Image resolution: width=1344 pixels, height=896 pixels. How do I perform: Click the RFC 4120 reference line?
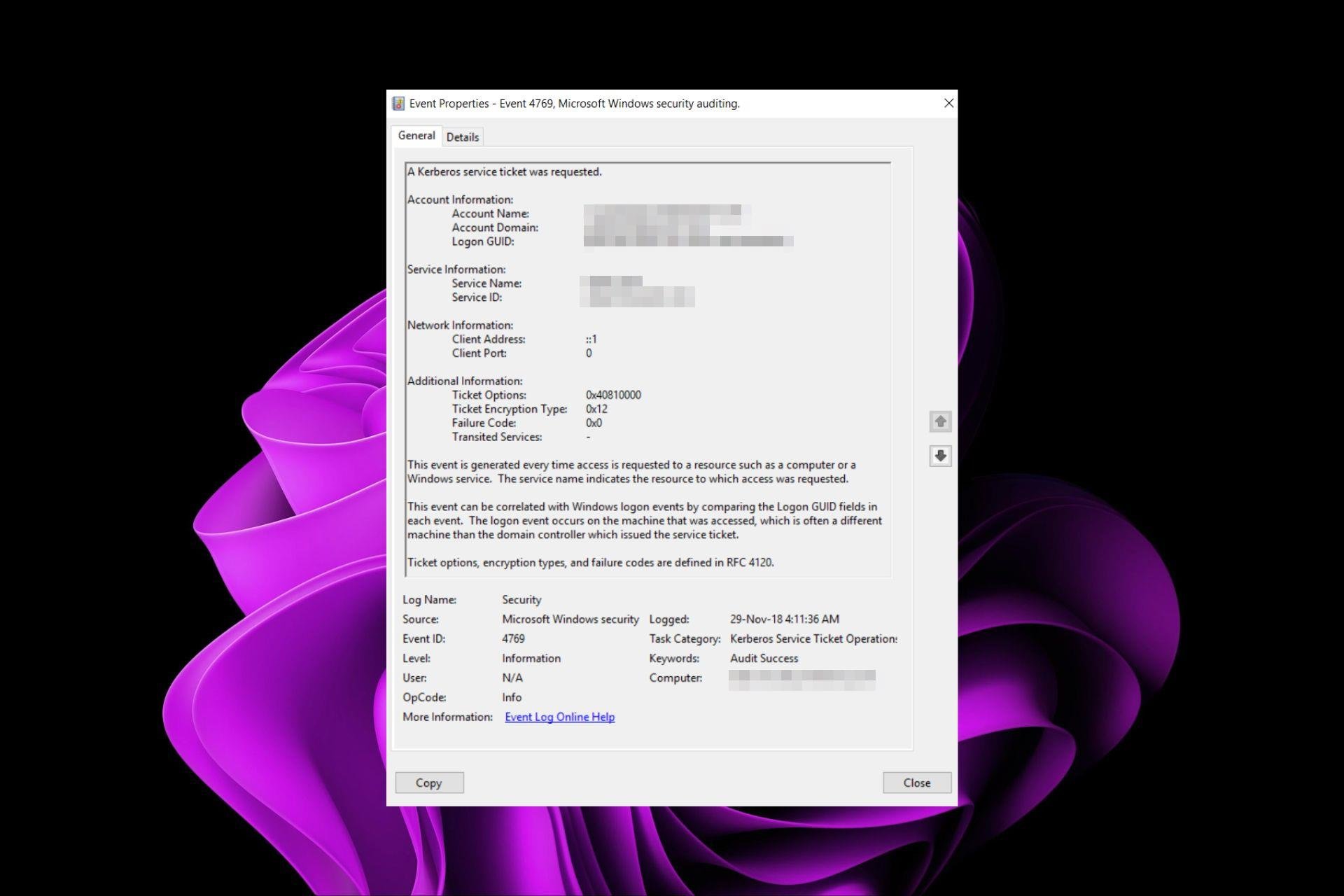(591, 563)
